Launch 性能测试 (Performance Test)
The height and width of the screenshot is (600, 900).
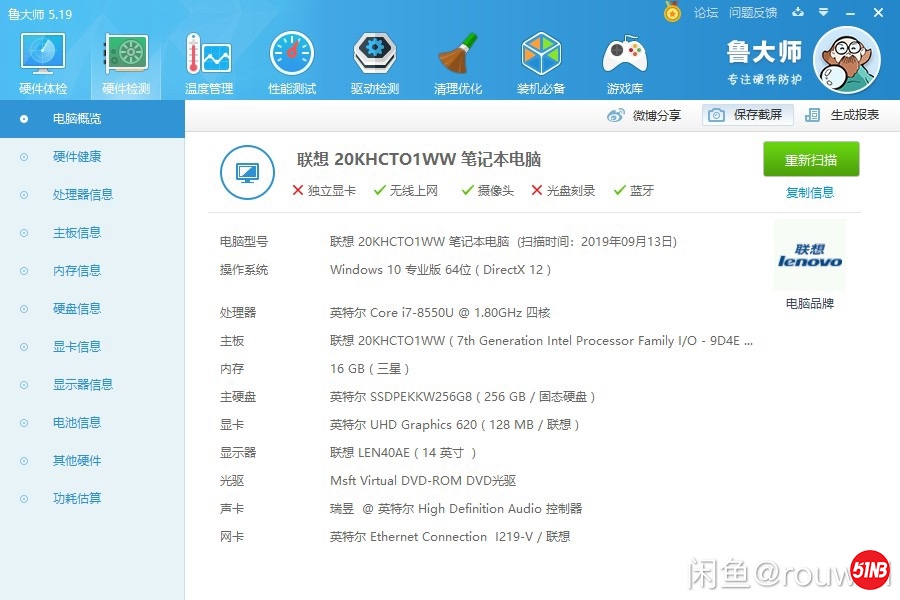coord(291,60)
